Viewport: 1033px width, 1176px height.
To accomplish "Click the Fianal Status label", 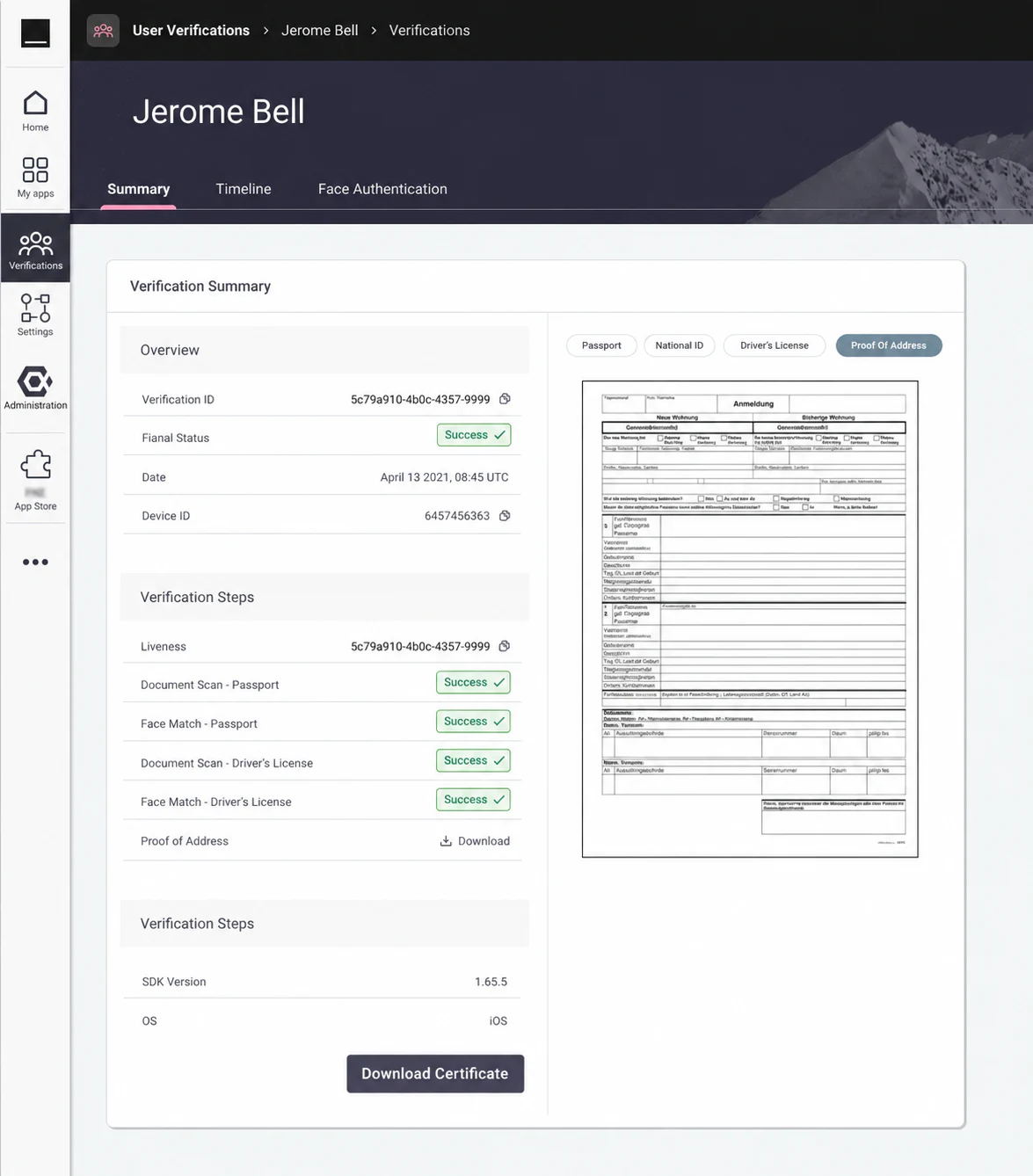I will 176,438.
